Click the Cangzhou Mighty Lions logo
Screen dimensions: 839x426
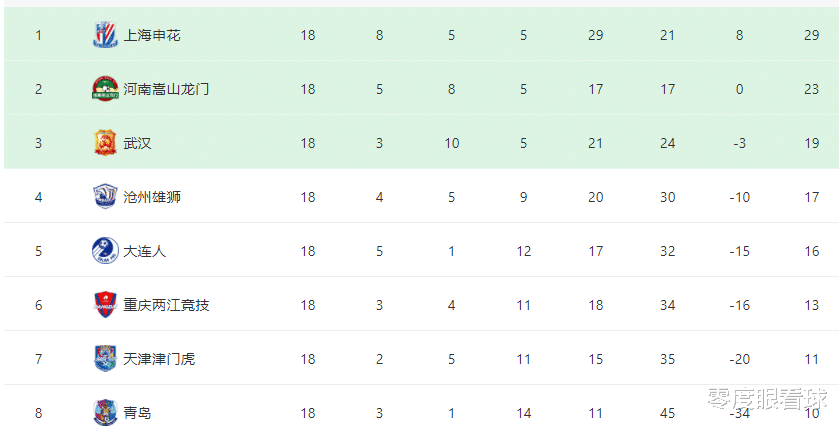(x=105, y=197)
